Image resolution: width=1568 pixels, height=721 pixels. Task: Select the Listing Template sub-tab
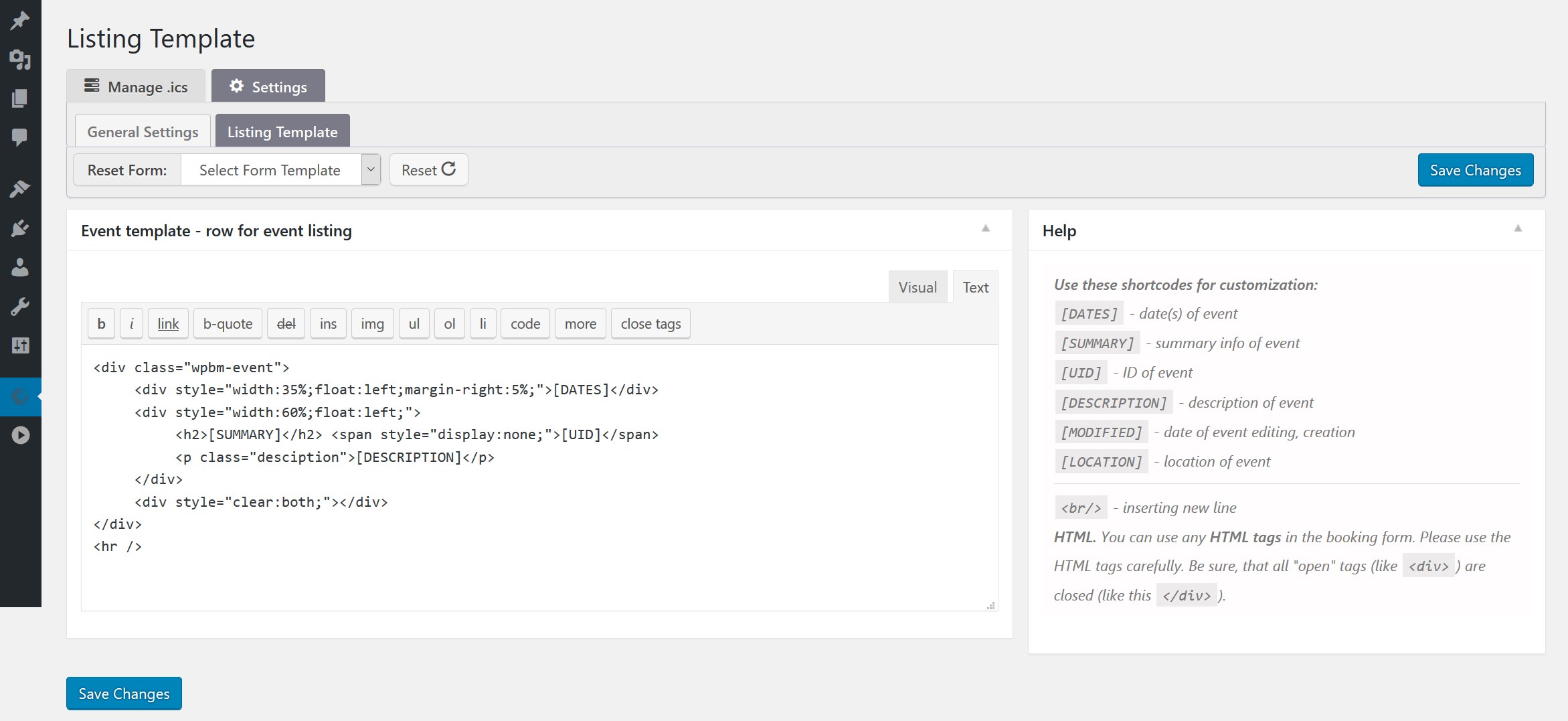point(282,132)
